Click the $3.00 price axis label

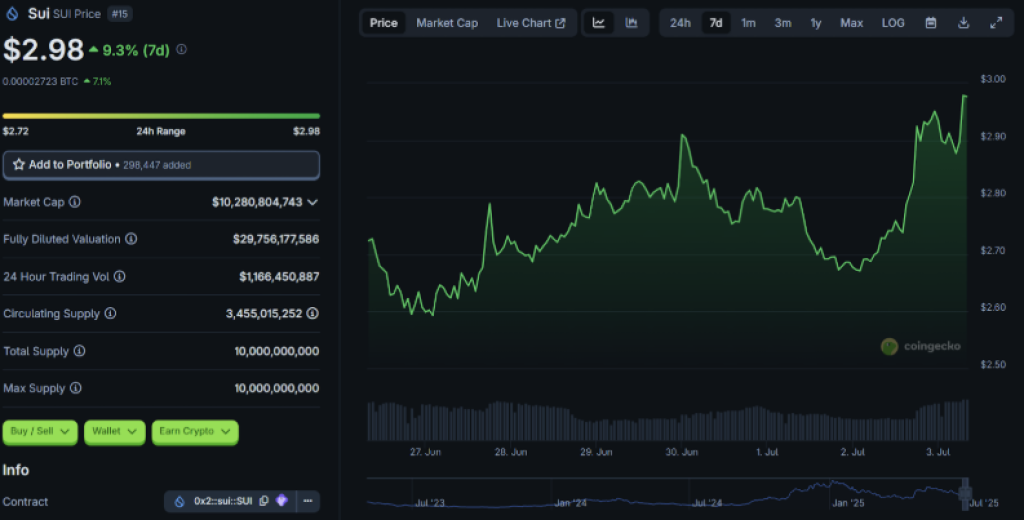click(993, 79)
